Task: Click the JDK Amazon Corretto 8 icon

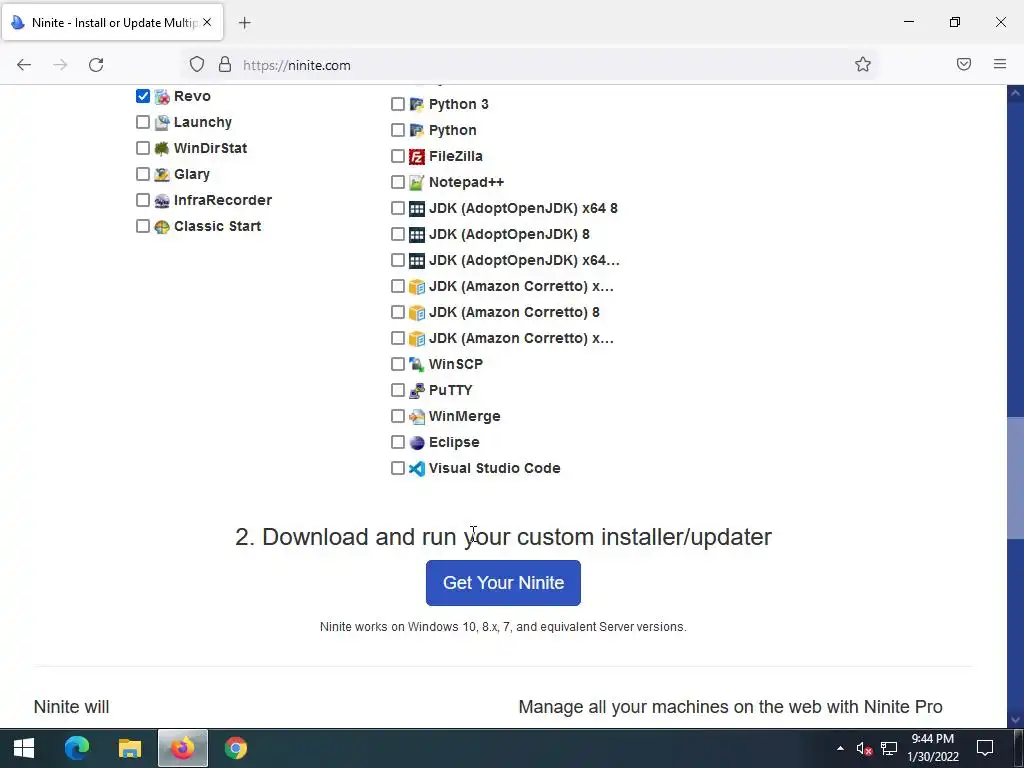Action: (417, 312)
